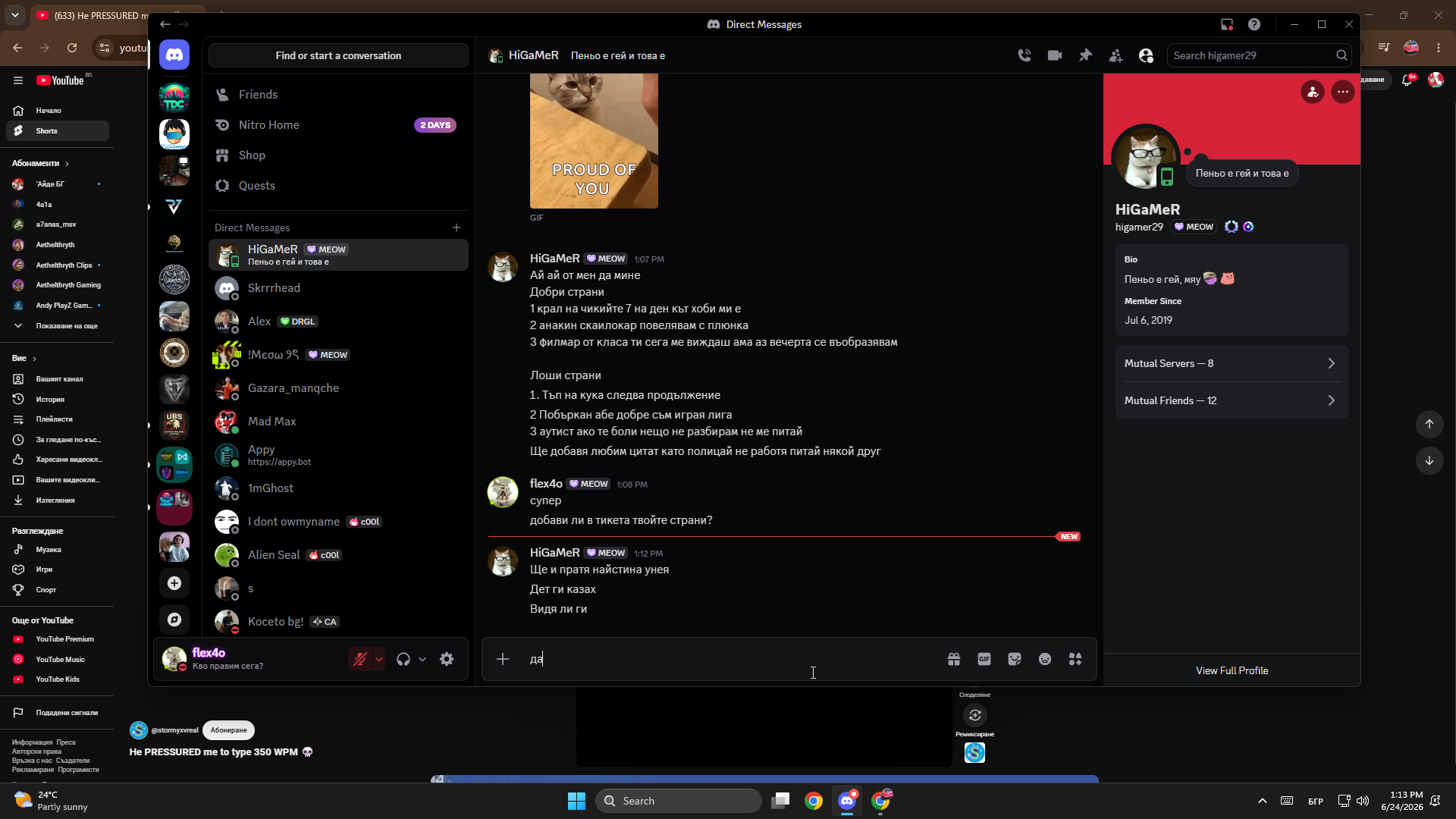Open YouTube guide hamburger menu
Screen dimensions: 1456x819
point(18,80)
